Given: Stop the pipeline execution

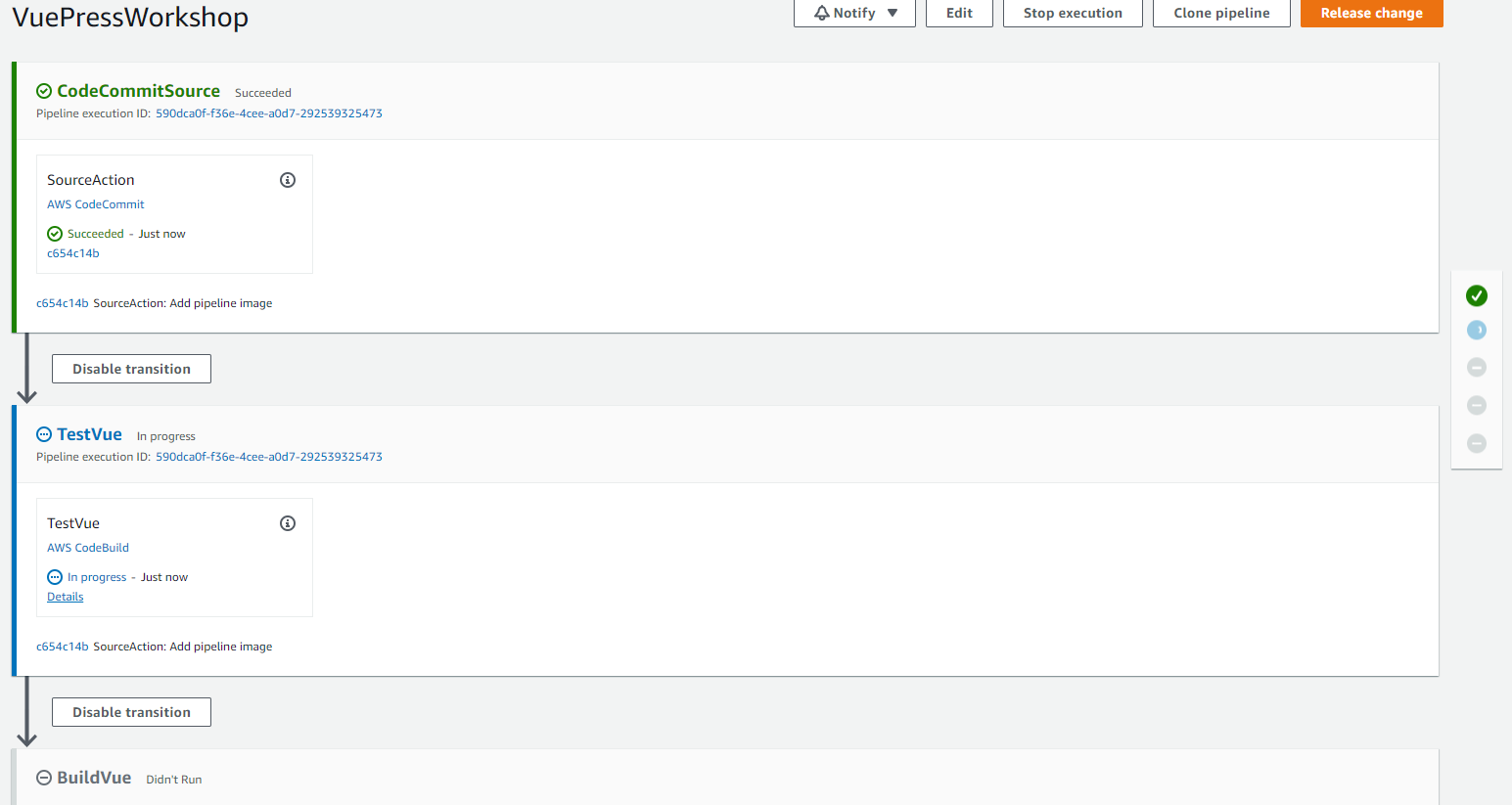Looking at the screenshot, I should (x=1073, y=13).
